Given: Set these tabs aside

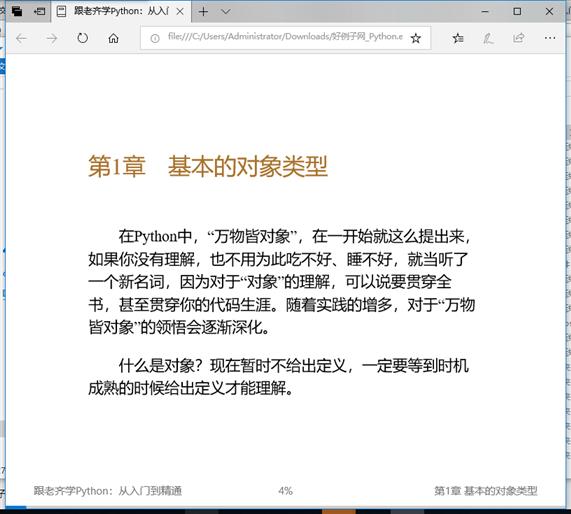Looking at the screenshot, I should coord(39,12).
